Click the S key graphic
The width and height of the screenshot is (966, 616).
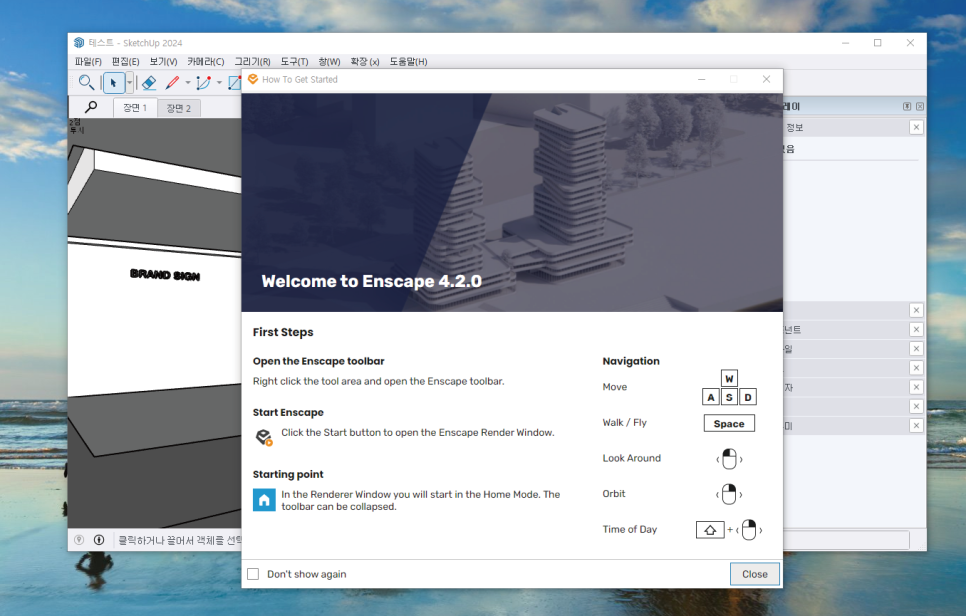pyautogui.click(x=729, y=397)
